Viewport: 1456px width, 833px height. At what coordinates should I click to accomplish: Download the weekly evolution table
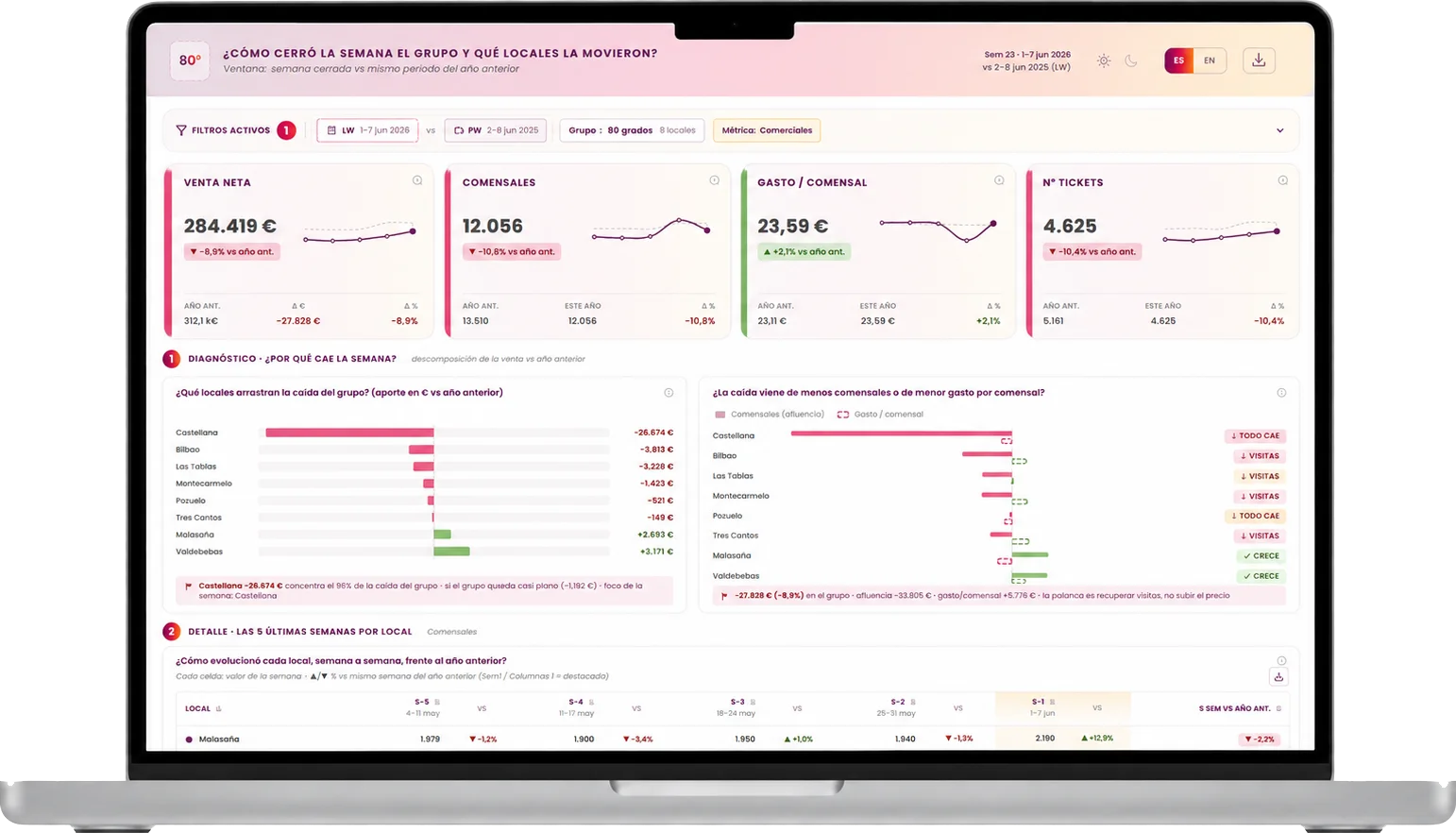pos(1278,677)
